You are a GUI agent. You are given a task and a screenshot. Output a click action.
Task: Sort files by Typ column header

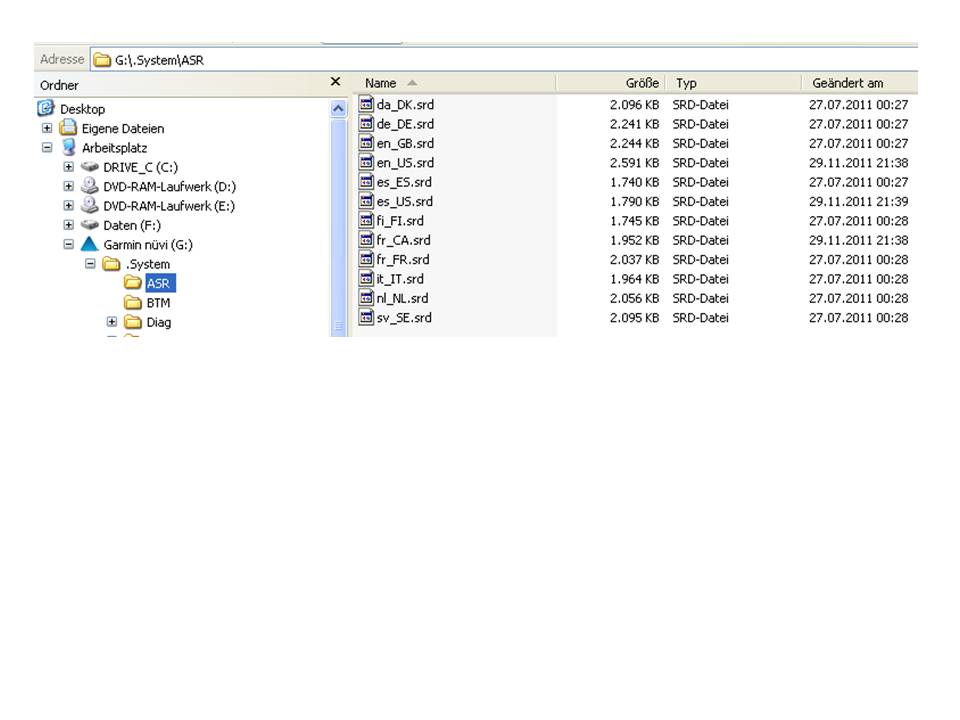point(733,83)
